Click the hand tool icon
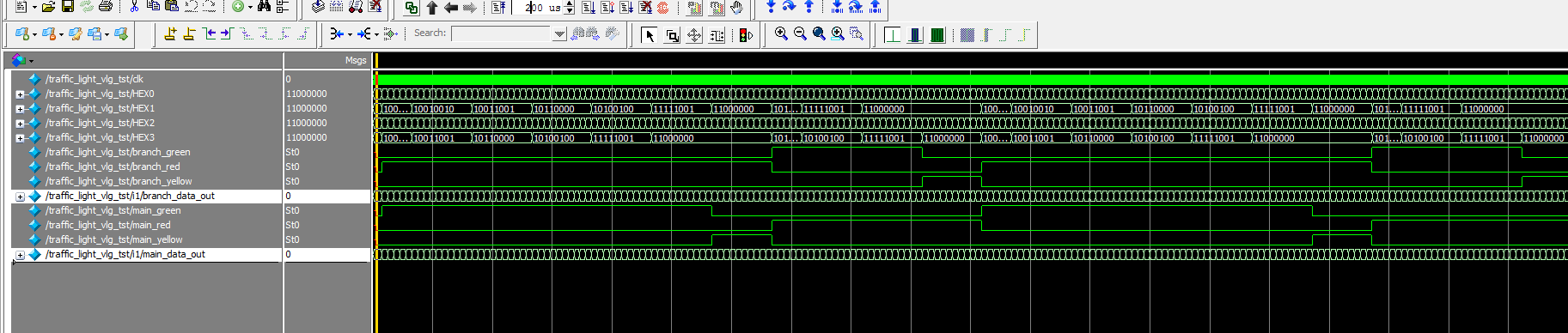 (736, 8)
